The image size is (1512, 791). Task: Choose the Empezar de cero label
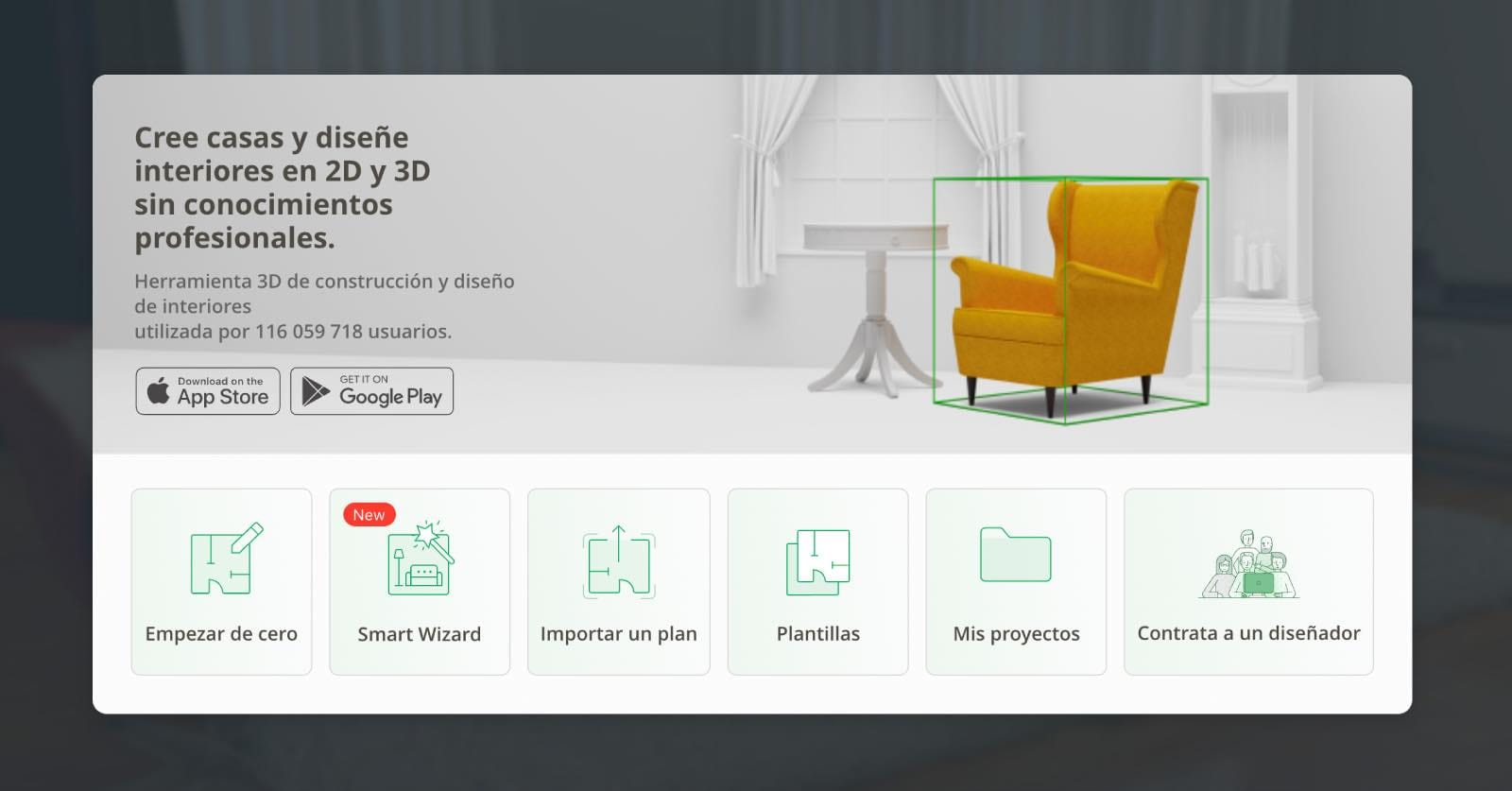coord(221,634)
